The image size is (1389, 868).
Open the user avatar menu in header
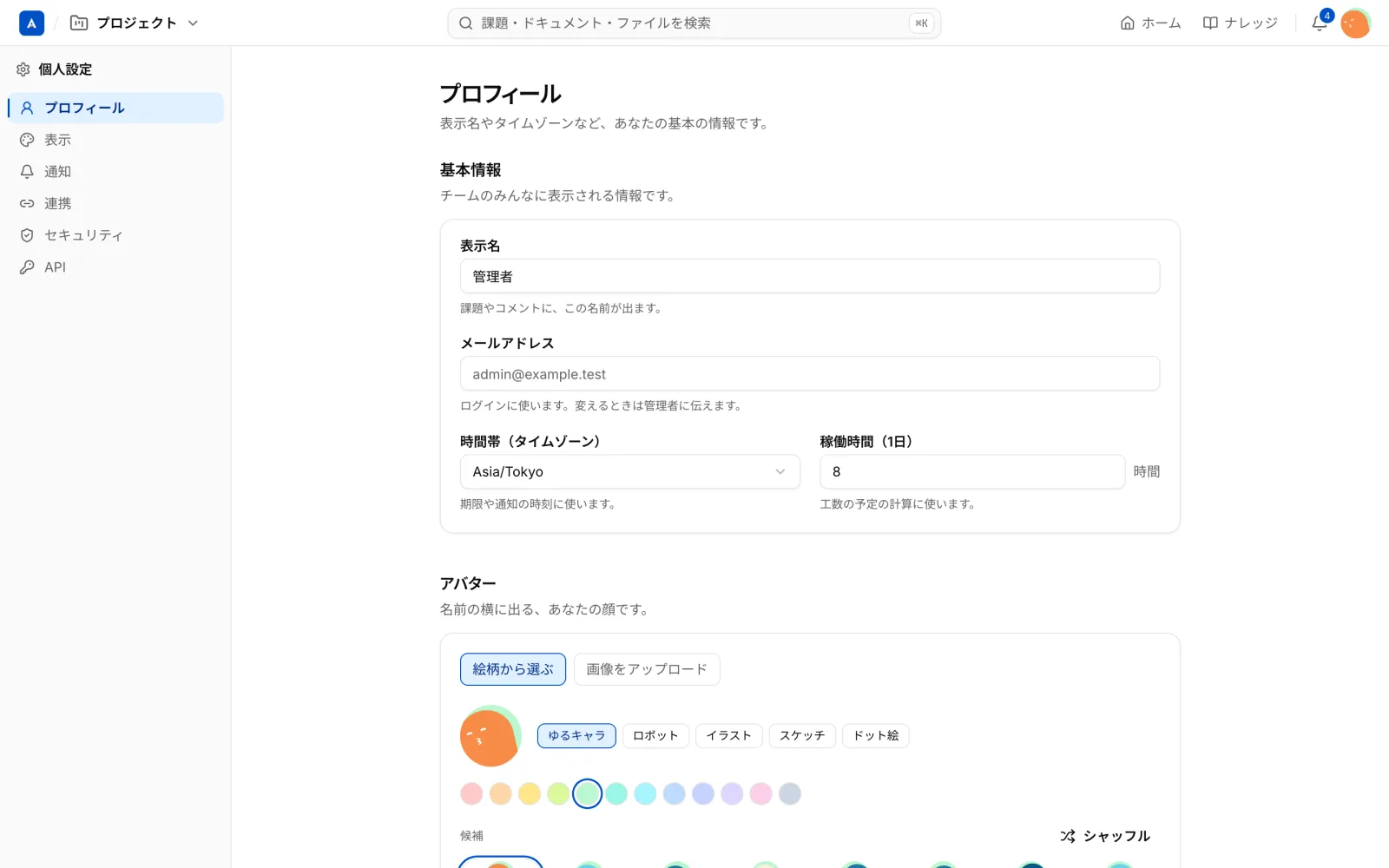point(1355,23)
